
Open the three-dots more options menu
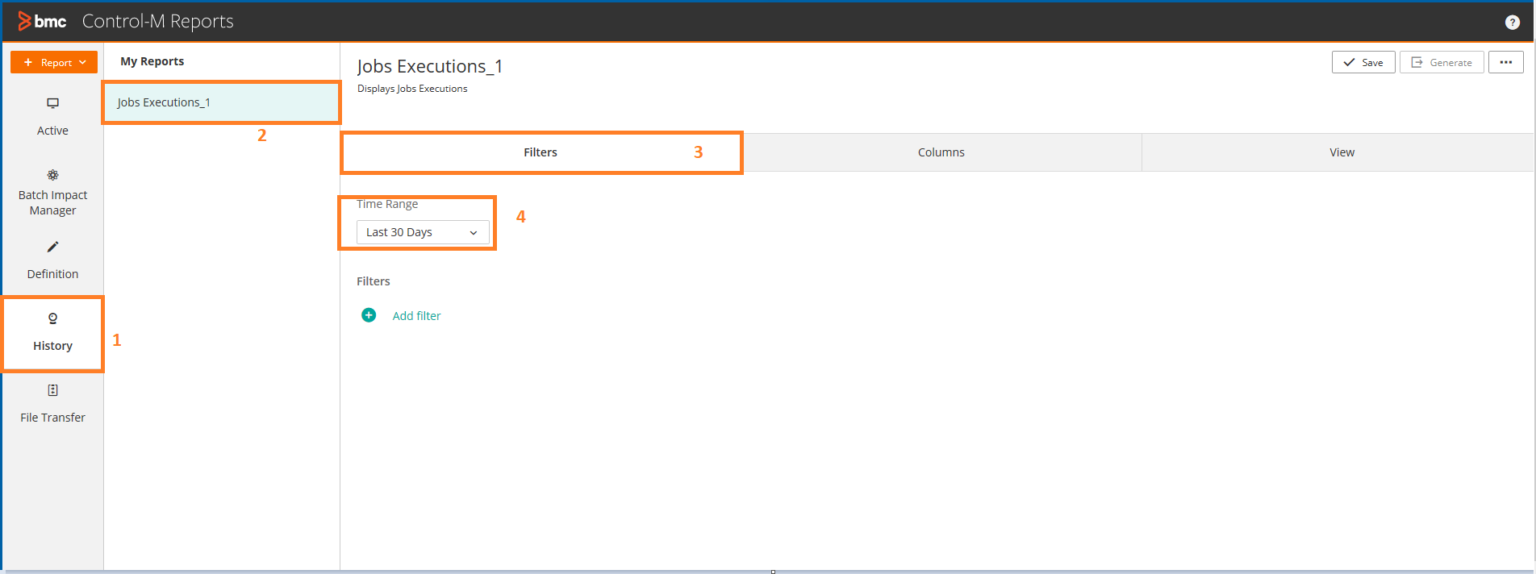pos(1506,62)
